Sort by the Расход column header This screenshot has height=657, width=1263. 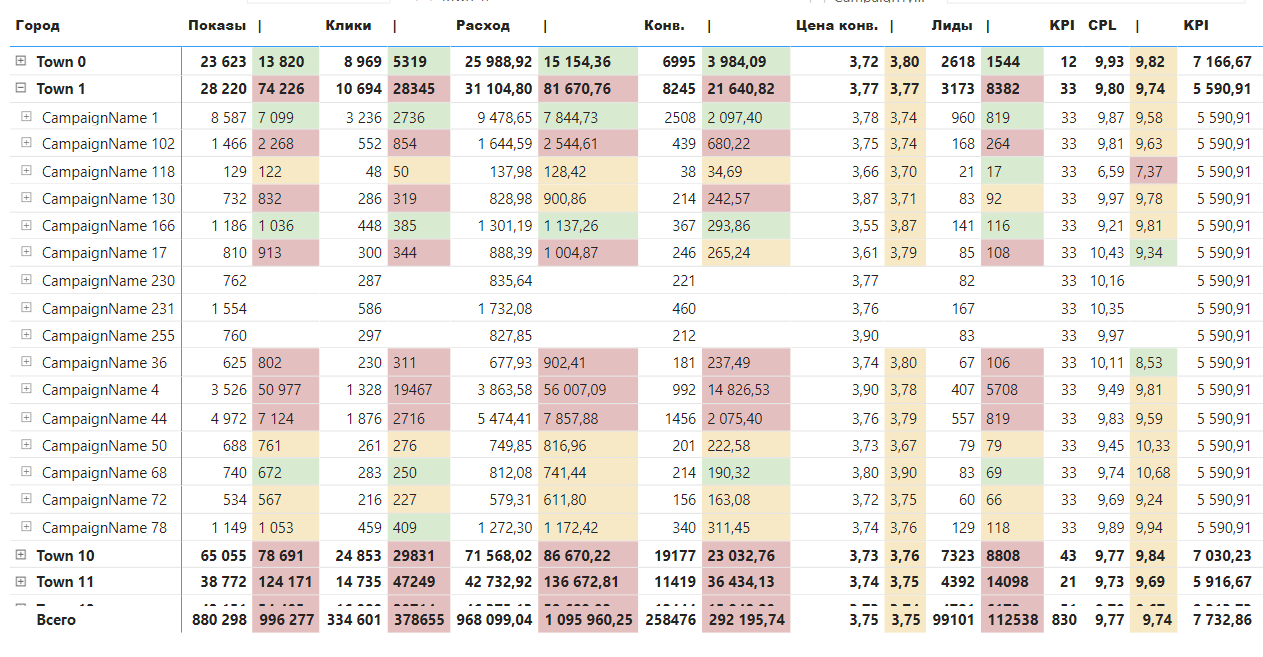482,25
